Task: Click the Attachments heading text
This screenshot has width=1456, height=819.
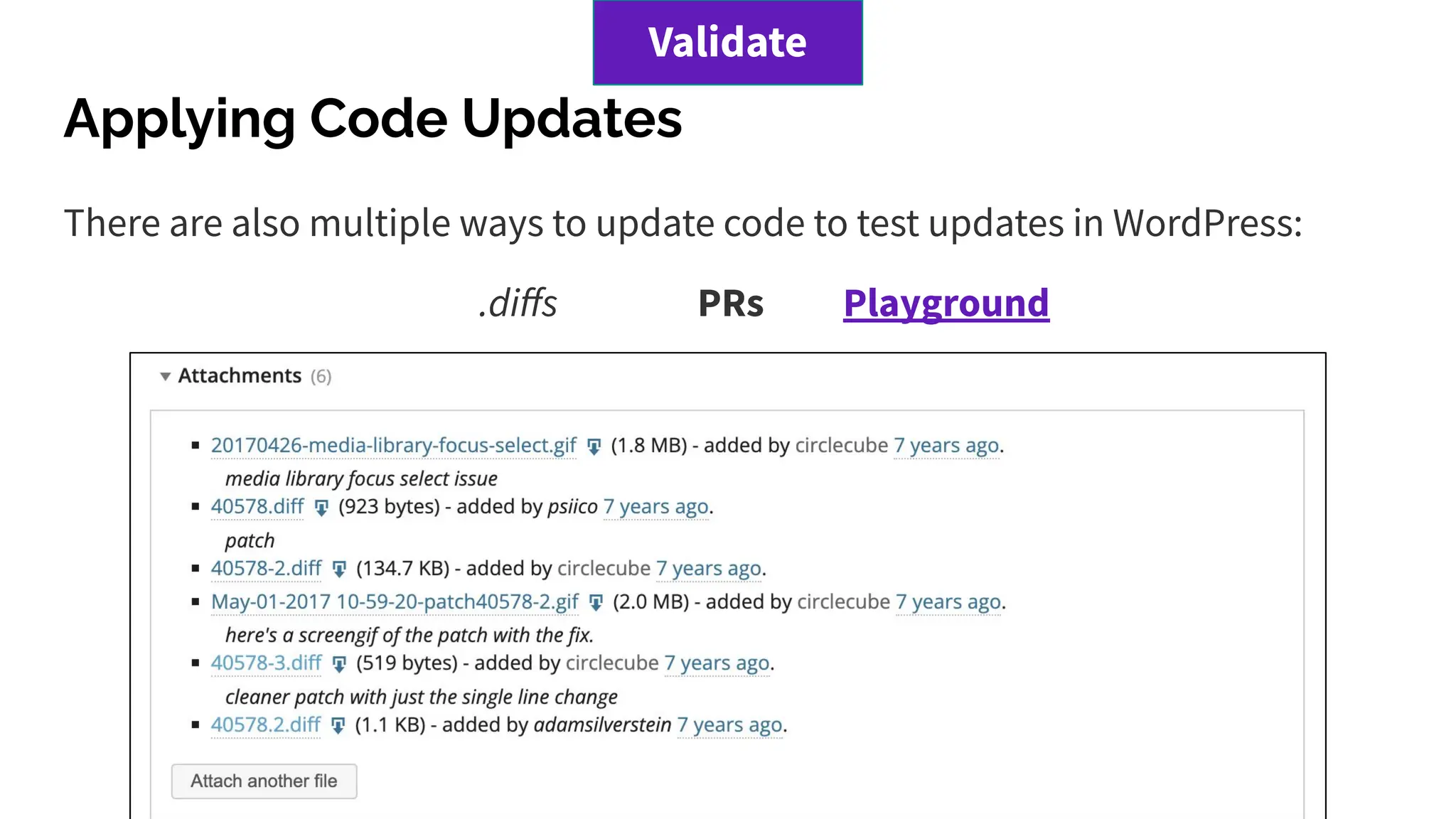Action: tap(240, 375)
